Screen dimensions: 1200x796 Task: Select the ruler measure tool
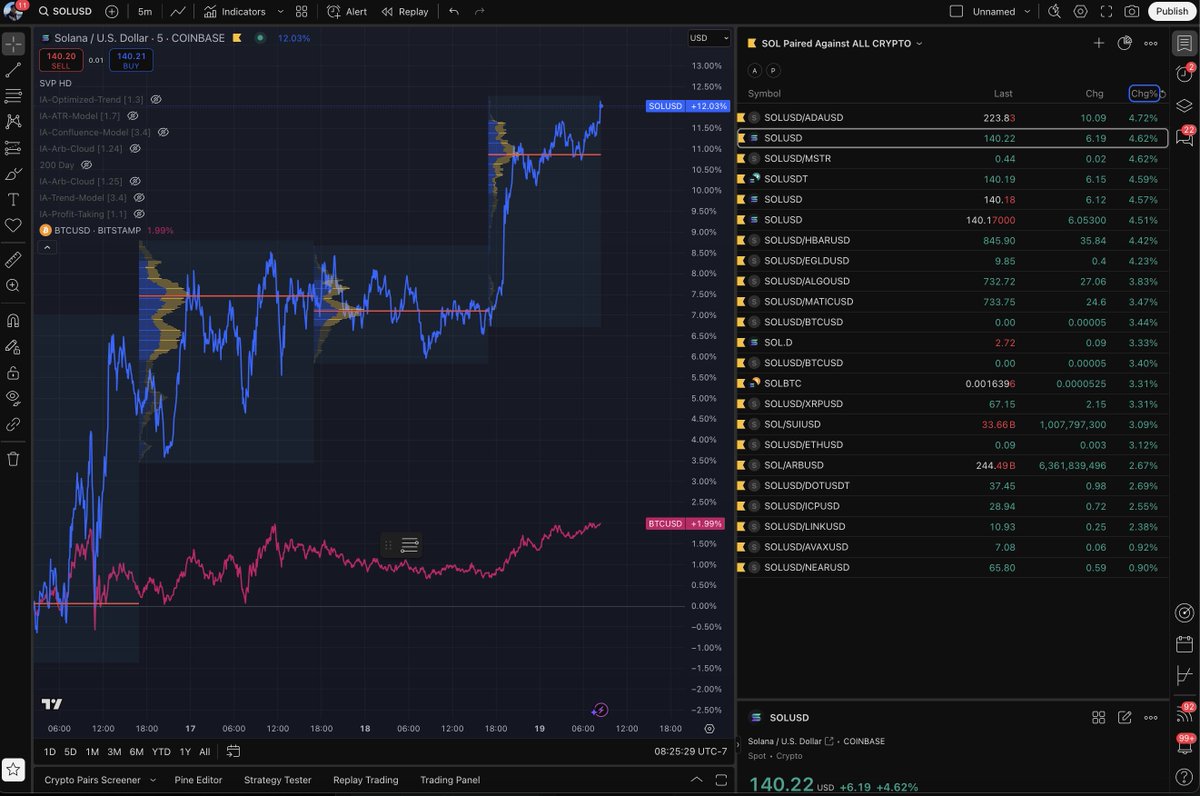coord(13,260)
